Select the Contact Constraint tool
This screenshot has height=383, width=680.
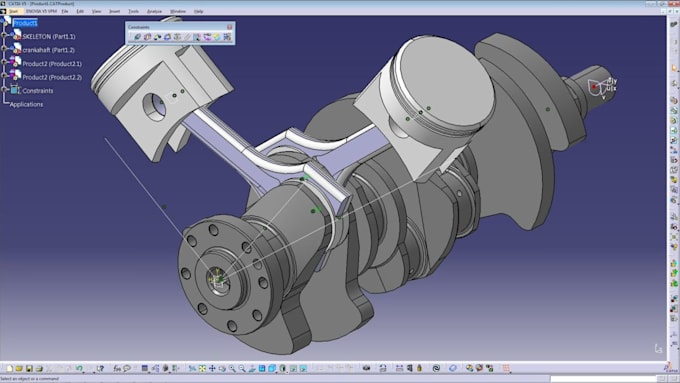tap(147, 37)
